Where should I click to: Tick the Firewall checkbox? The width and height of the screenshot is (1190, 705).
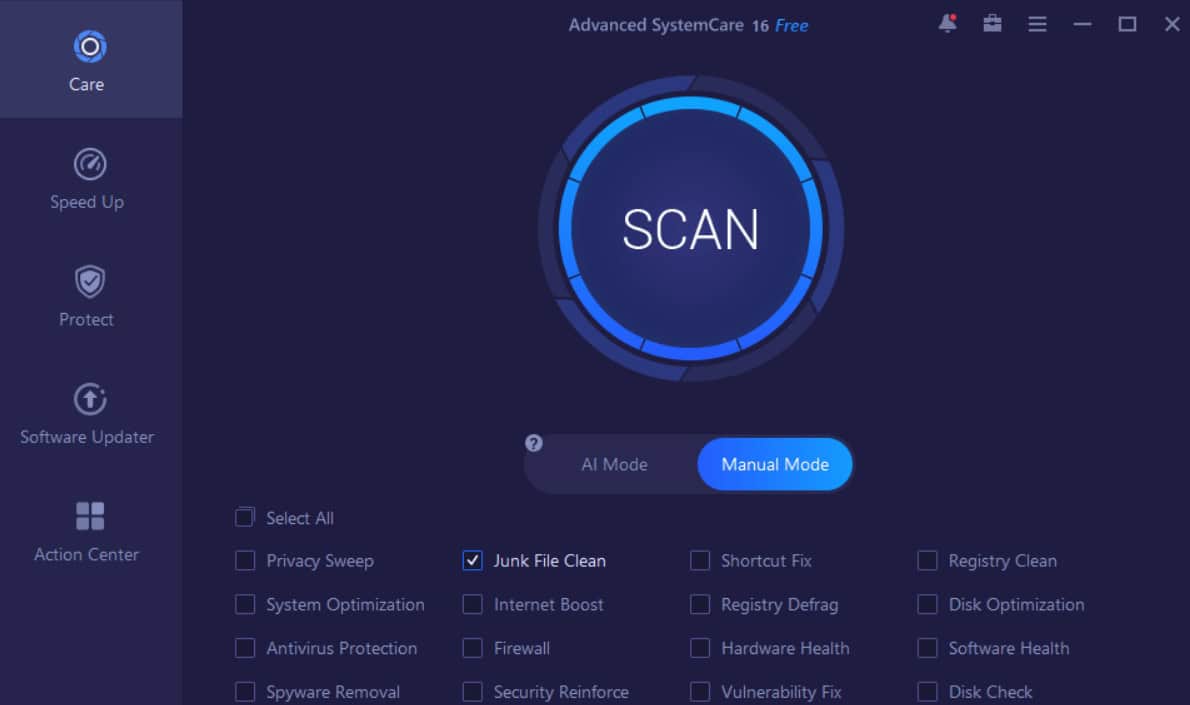pos(472,648)
